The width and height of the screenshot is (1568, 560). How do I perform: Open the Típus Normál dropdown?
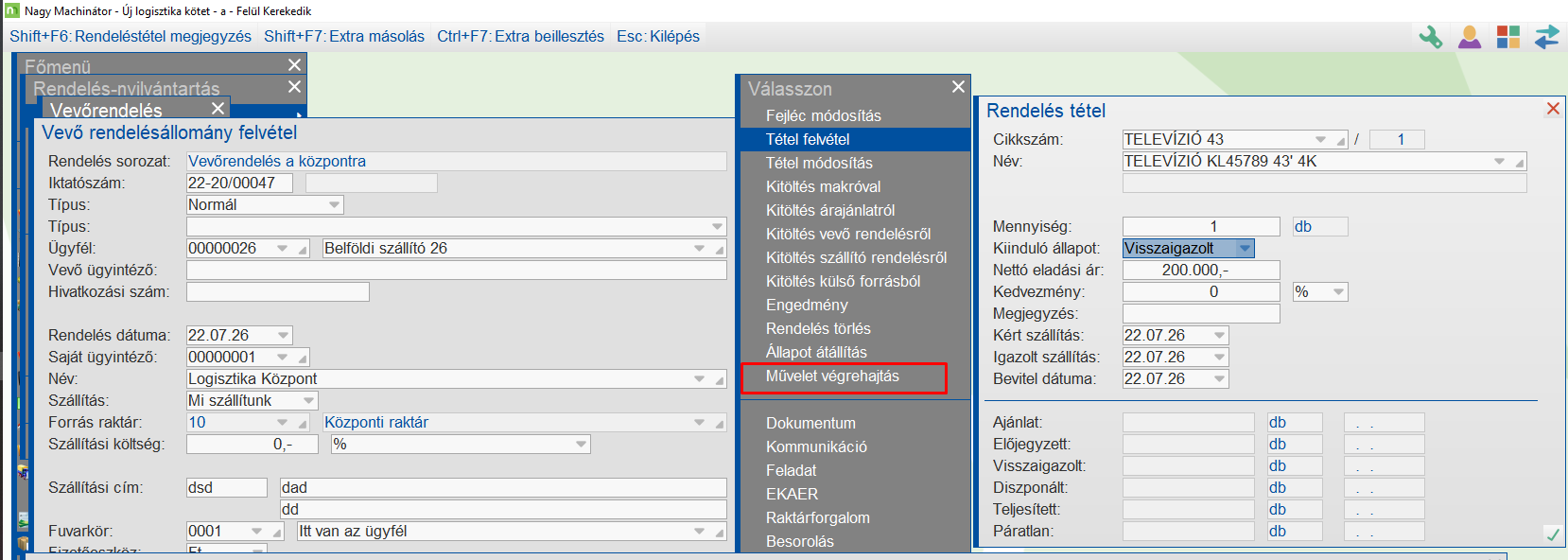point(334,205)
